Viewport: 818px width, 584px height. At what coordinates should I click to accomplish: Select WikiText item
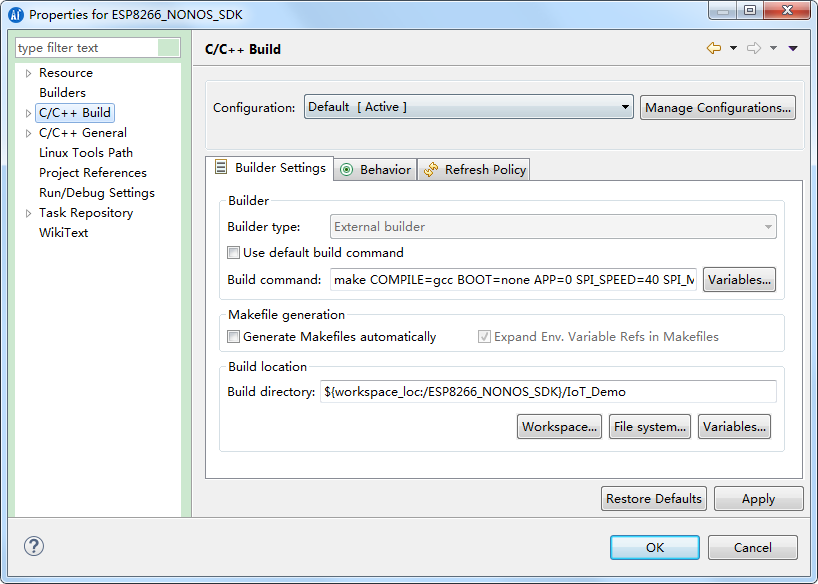[63, 233]
